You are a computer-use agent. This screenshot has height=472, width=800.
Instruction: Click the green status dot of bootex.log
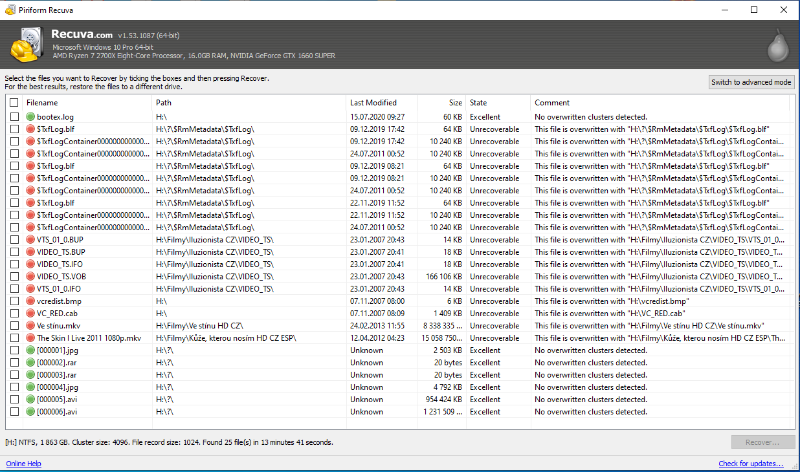click(31, 117)
